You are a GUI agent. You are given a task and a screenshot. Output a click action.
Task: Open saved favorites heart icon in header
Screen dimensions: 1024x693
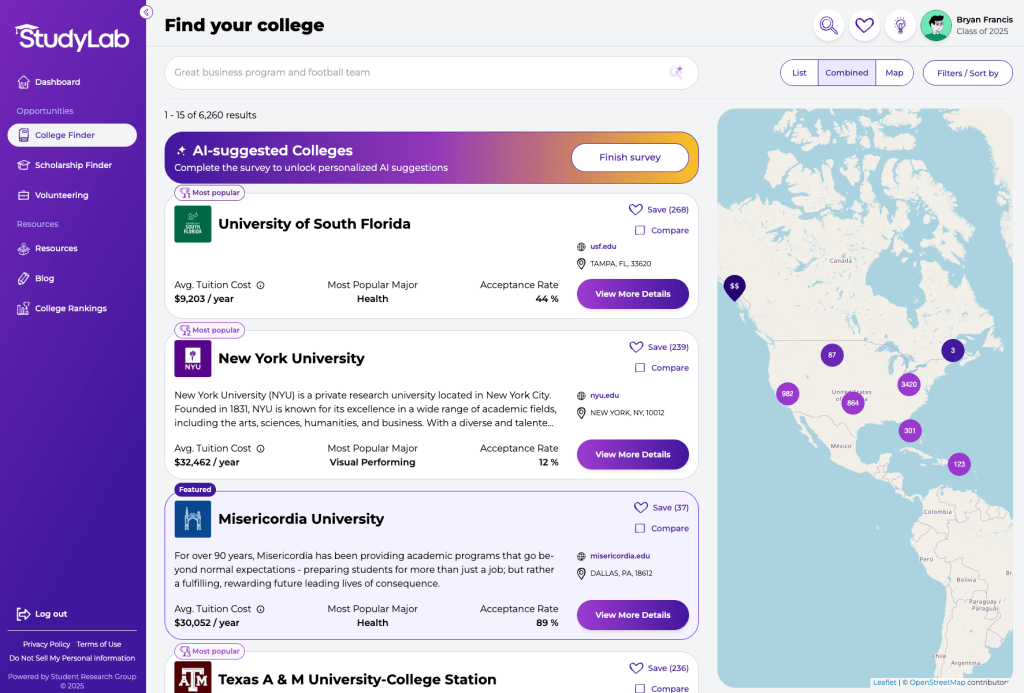click(864, 26)
